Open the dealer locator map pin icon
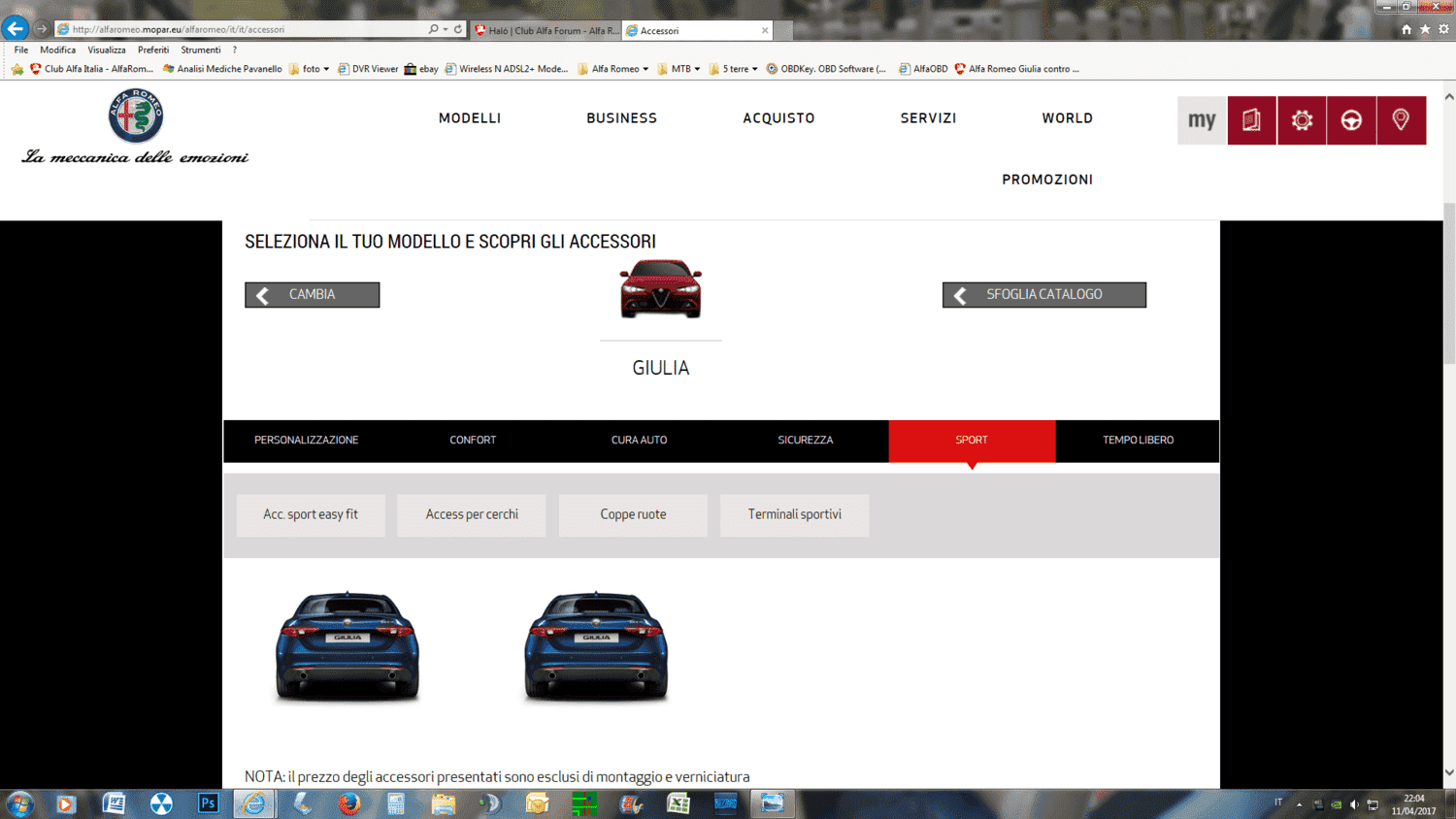 pos(1401,120)
